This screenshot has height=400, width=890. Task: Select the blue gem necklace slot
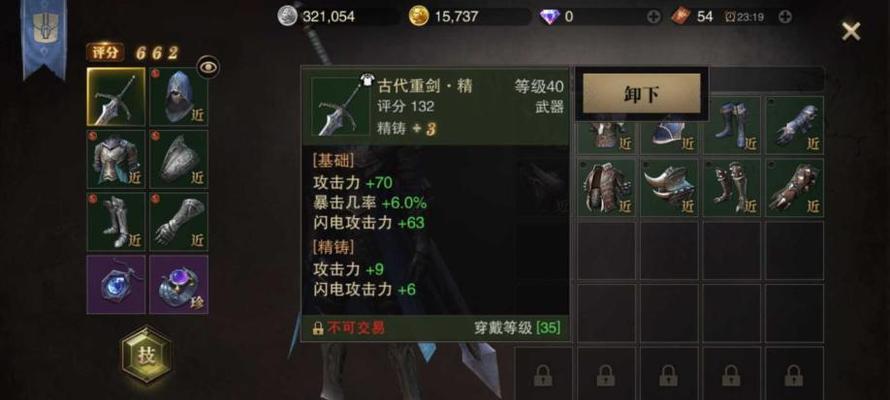116,284
